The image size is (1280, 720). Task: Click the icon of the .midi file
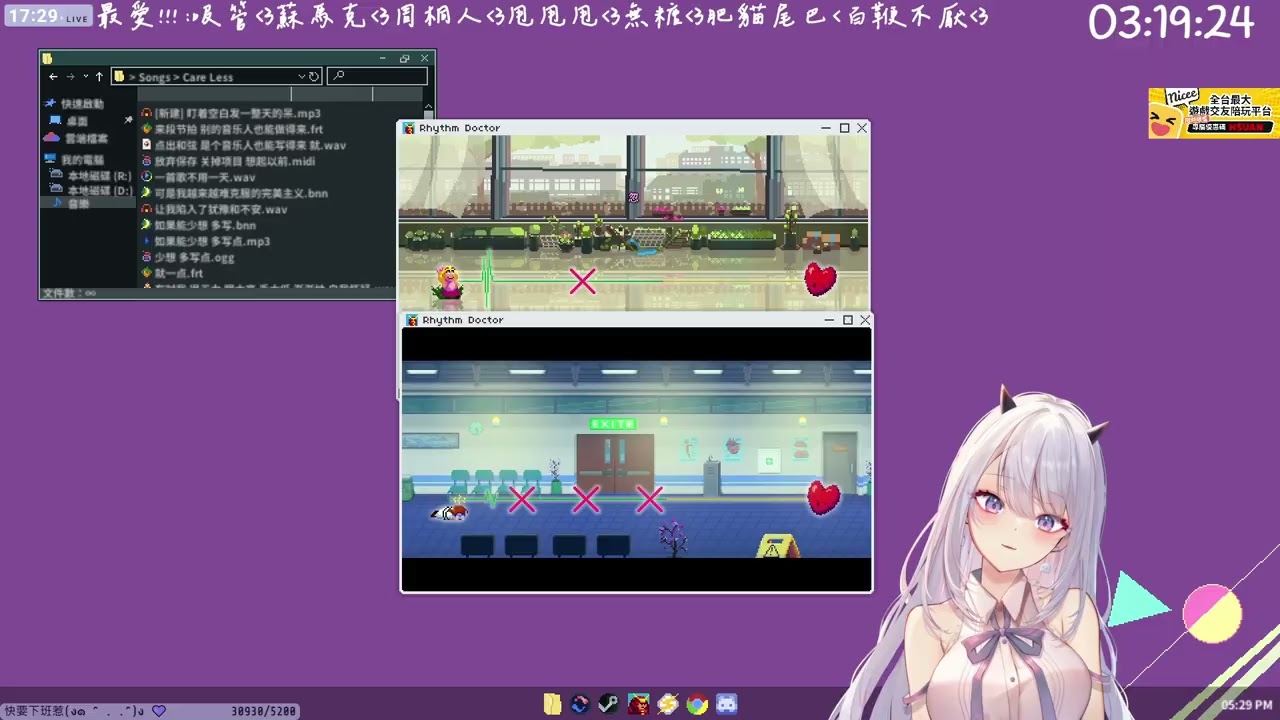tap(147, 161)
